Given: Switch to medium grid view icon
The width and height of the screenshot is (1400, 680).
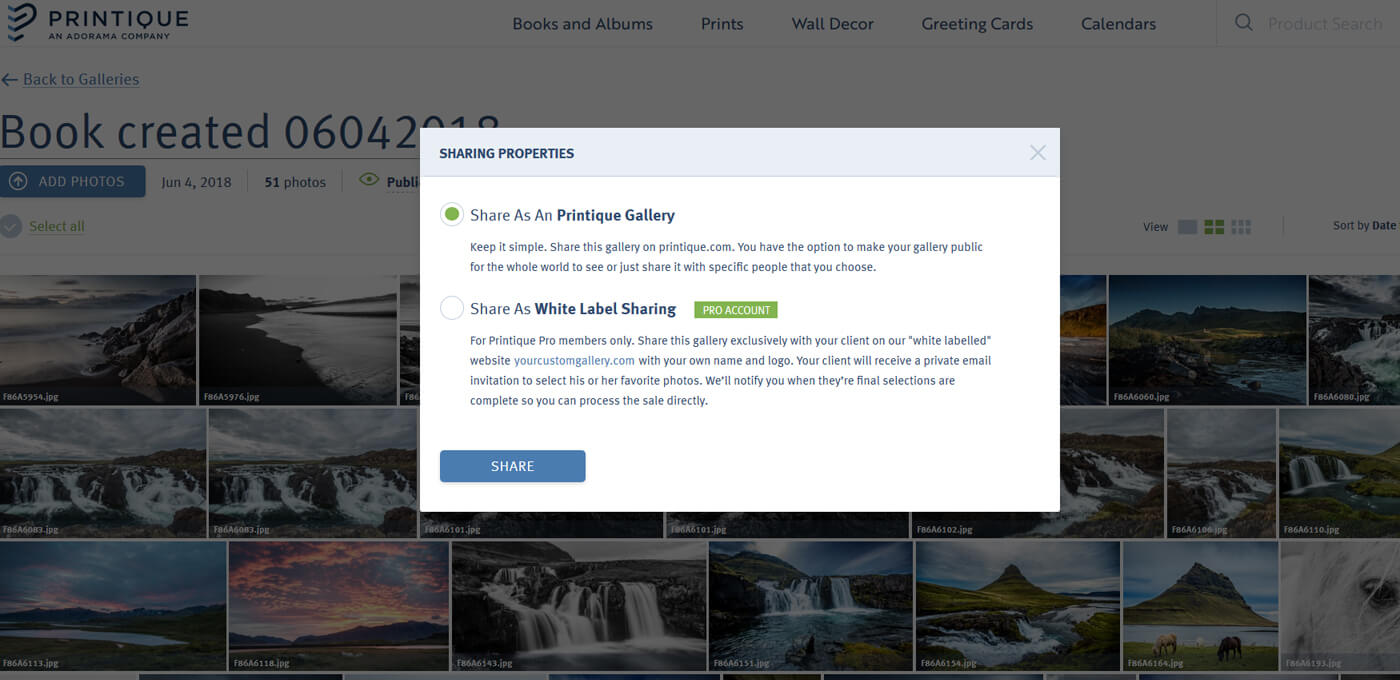Looking at the screenshot, I should 1215,226.
